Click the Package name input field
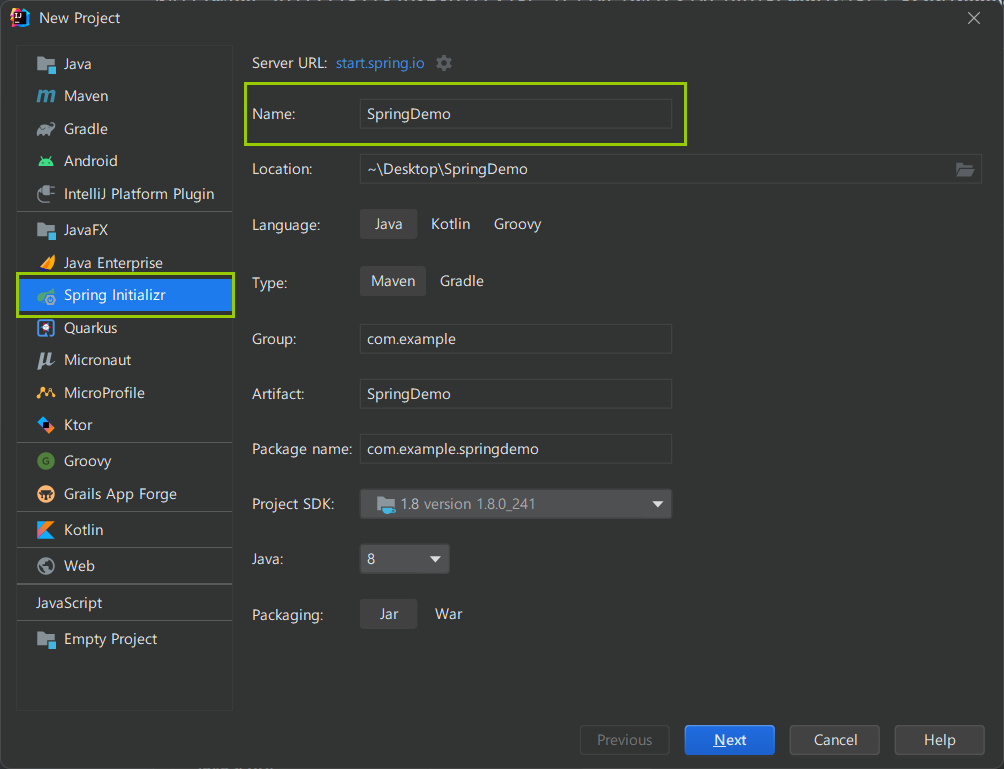The height and width of the screenshot is (769, 1004). pos(515,449)
